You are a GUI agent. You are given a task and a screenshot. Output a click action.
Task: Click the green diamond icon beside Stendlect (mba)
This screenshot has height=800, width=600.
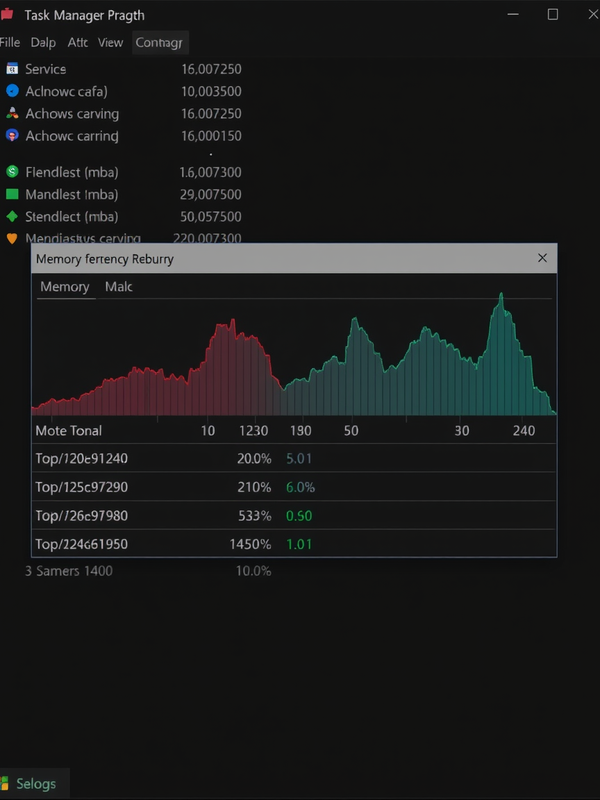[12, 216]
